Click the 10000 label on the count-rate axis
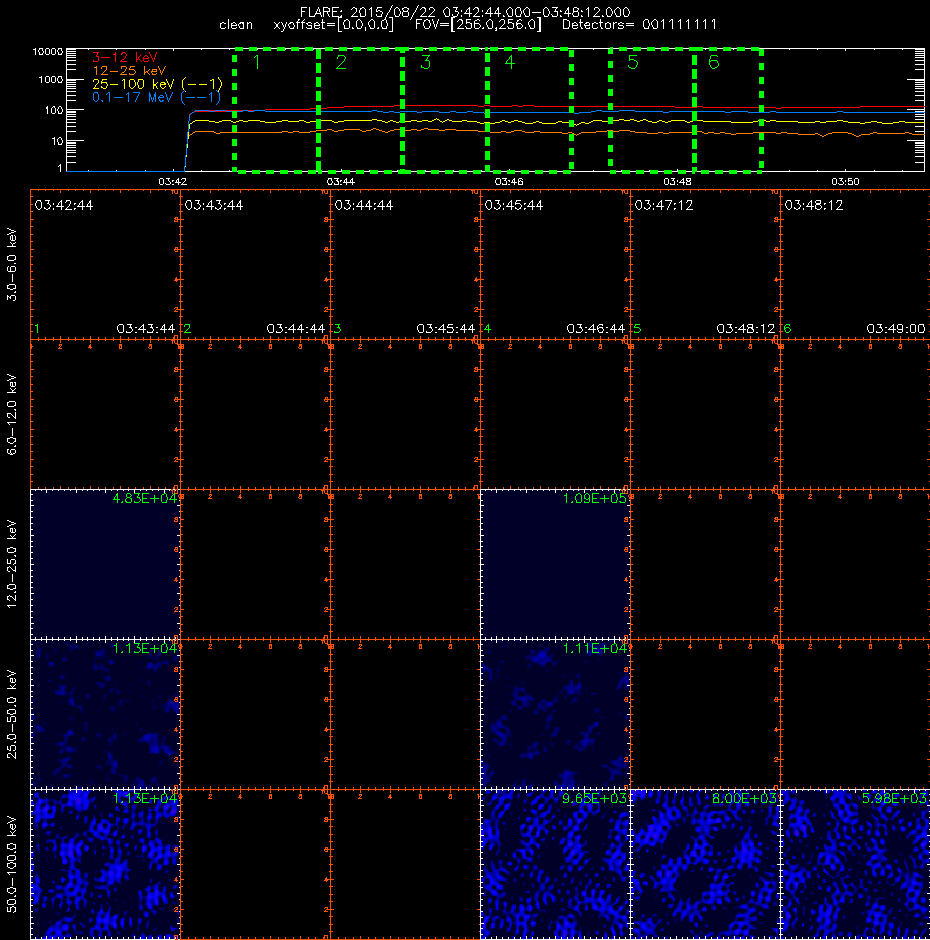This screenshot has height=940, width=930. 48,52
